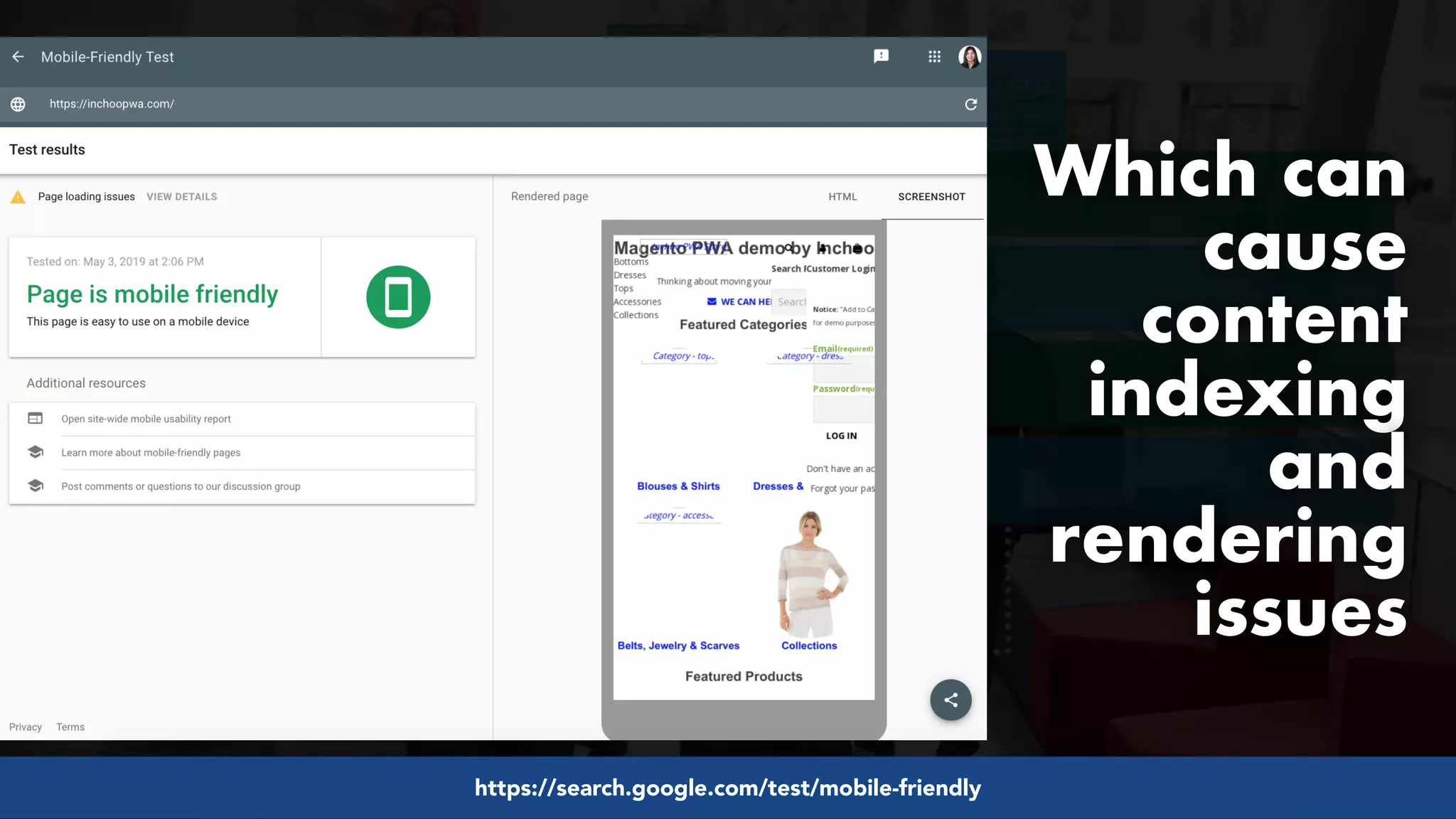This screenshot has height=819, width=1456.
Task: Click 'Blouses & Shirts' in rendered screenshot
Action: (x=678, y=486)
